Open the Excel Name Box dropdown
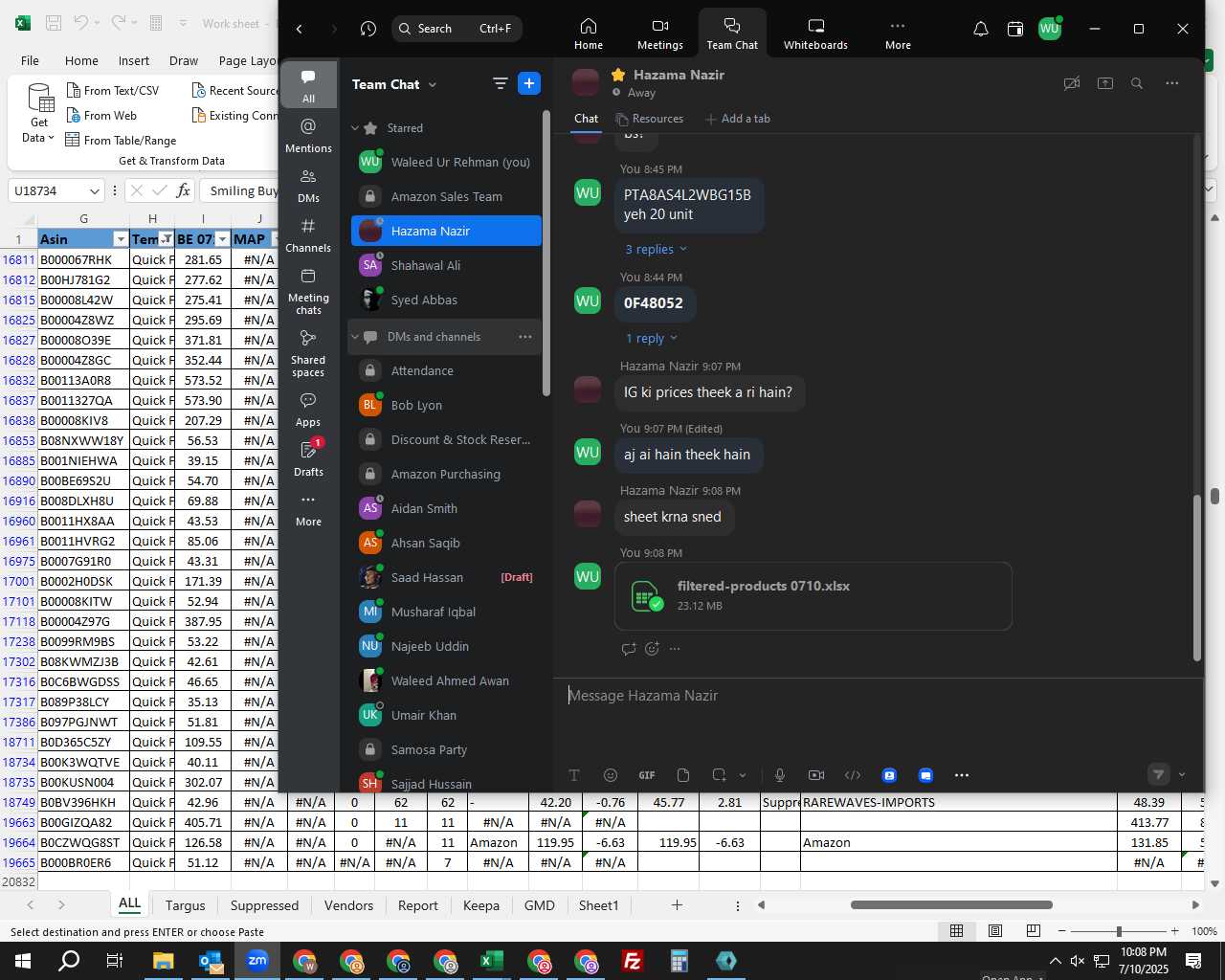Viewport: 1225px width, 980px height. pos(94,191)
